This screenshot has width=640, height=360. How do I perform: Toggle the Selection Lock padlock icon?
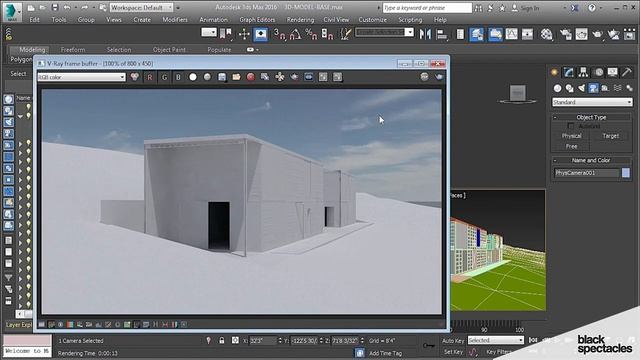[x=222, y=340]
